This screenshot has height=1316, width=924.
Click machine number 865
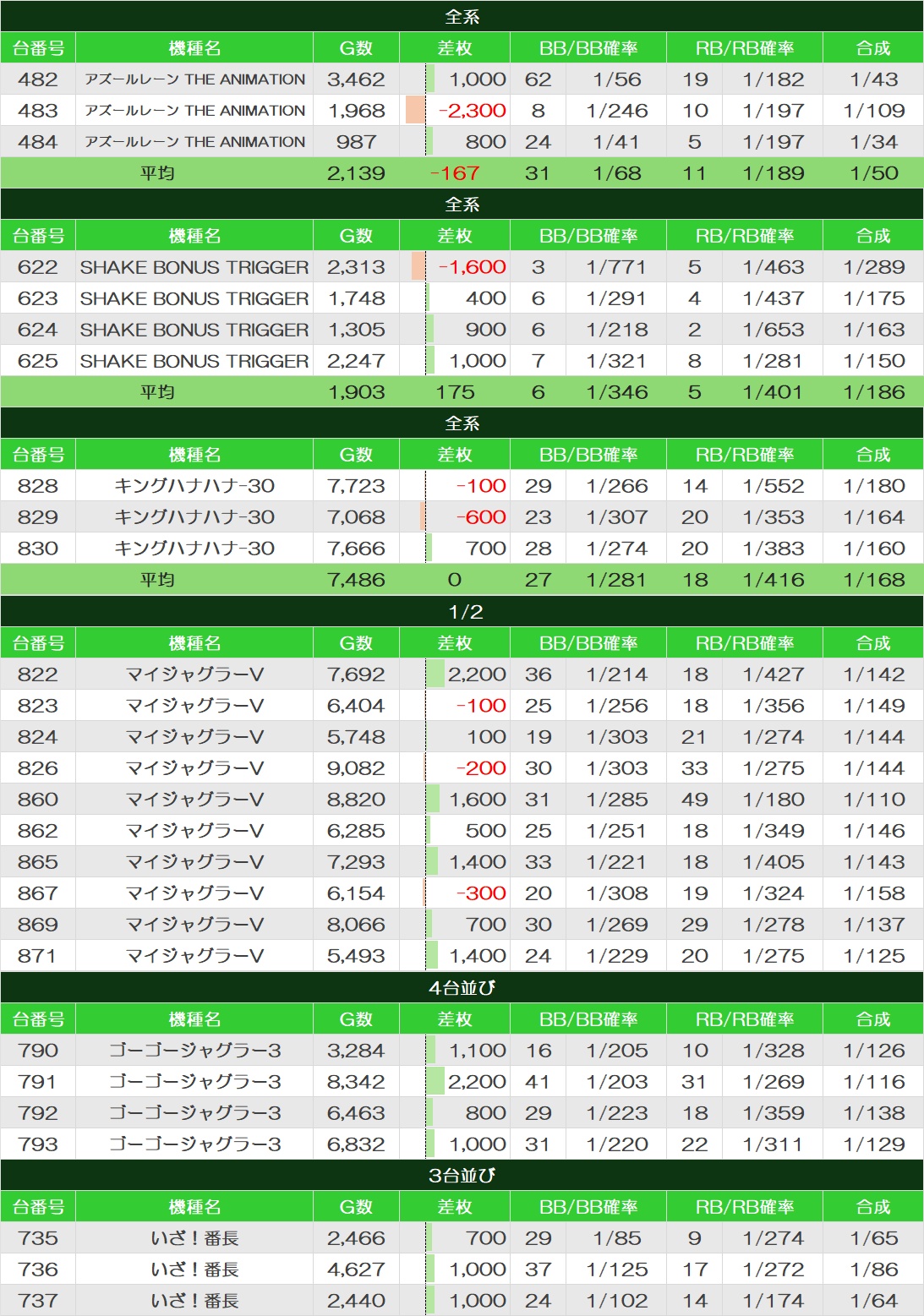click(x=38, y=862)
